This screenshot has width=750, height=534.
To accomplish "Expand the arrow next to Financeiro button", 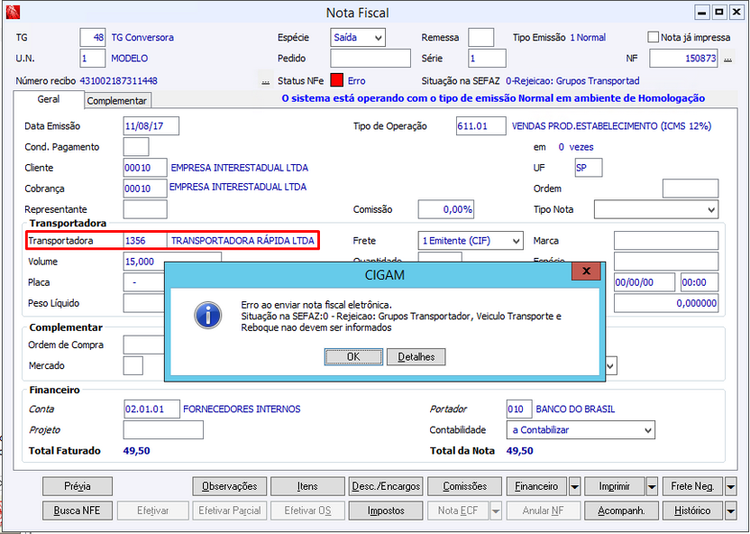I will [574, 487].
